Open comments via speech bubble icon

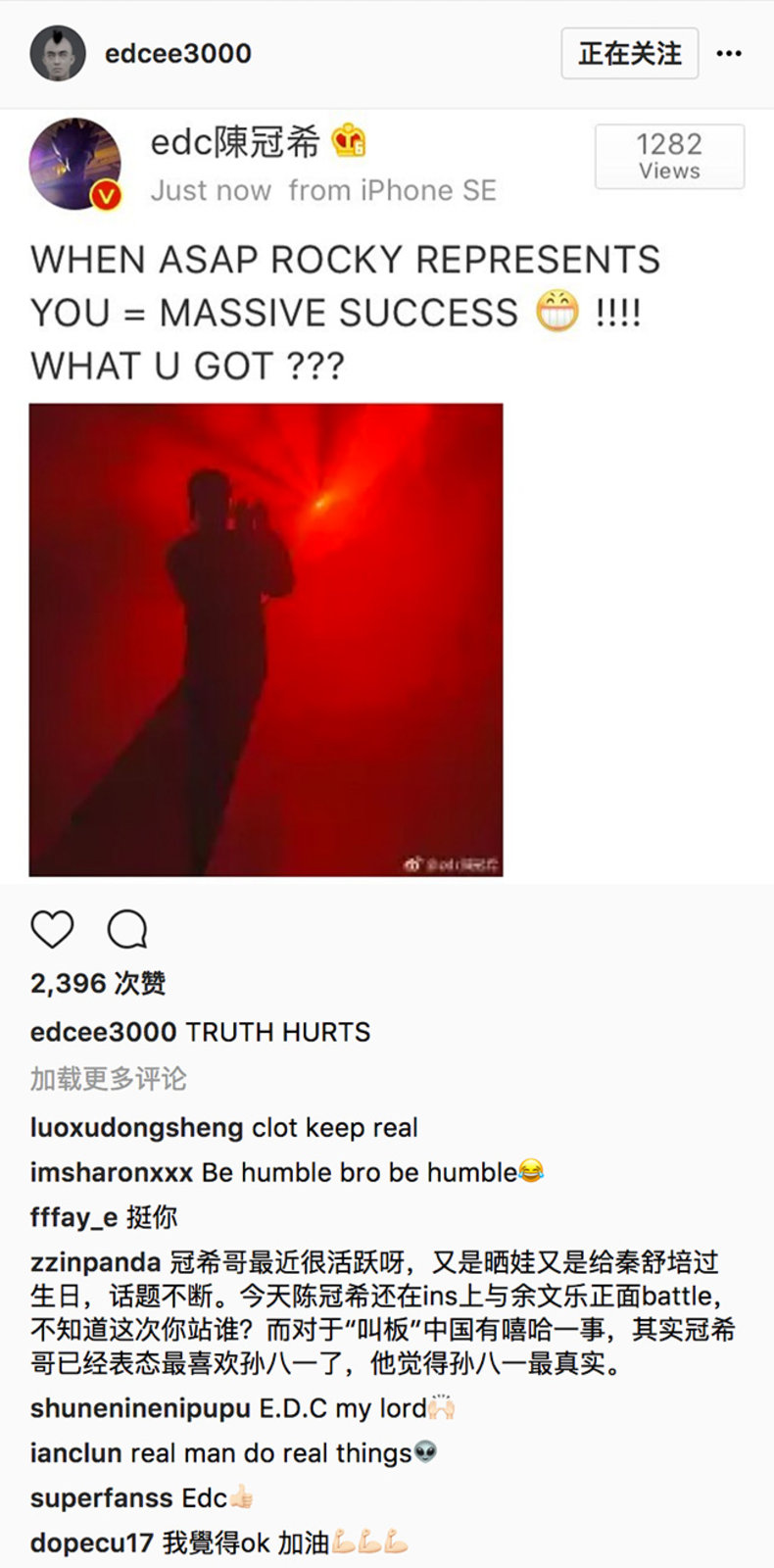[x=127, y=929]
